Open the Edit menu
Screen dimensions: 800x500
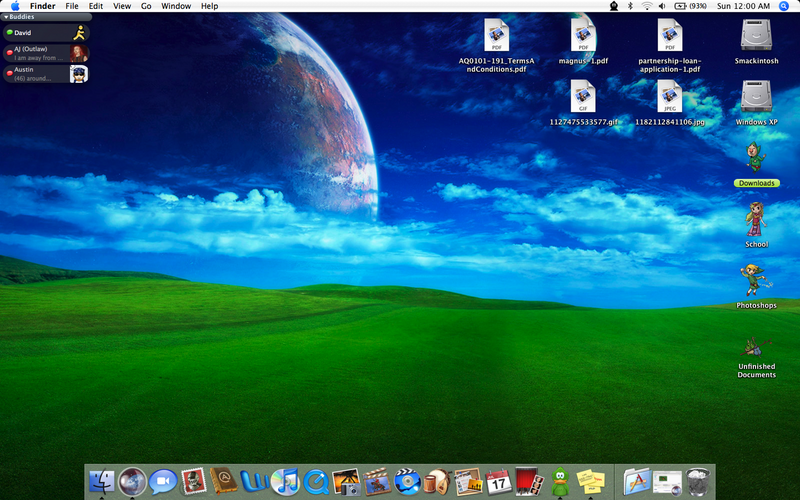96,6
